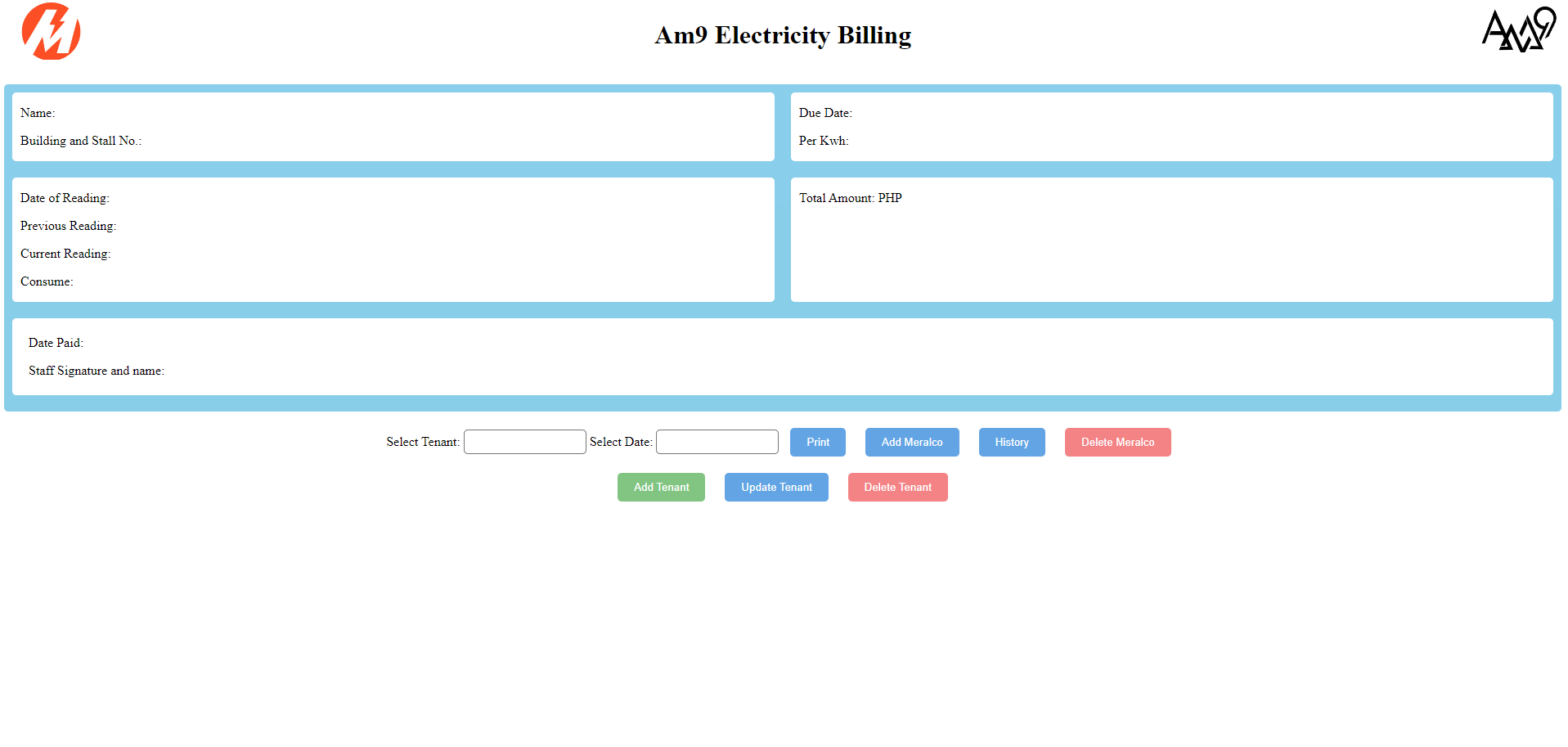Viewport: 1568px width, 747px height.
Task: Click the Date Paid label
Action: coord(56,343)
